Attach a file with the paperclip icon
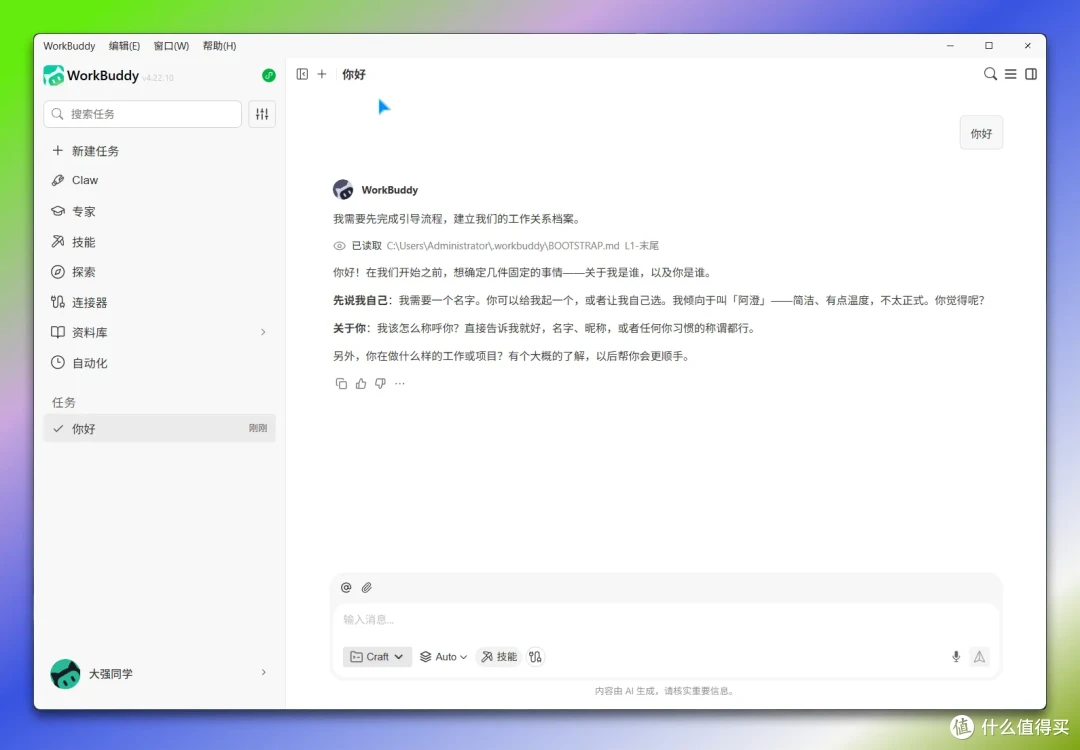1080x750 pixels. [x=366, y=587]
